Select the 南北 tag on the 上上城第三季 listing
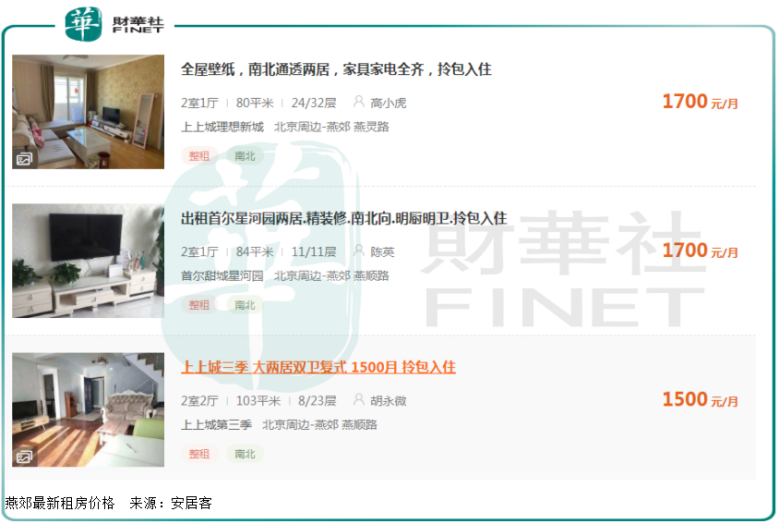Viewport: 778px width, 530px height. (x=245, y=454)
